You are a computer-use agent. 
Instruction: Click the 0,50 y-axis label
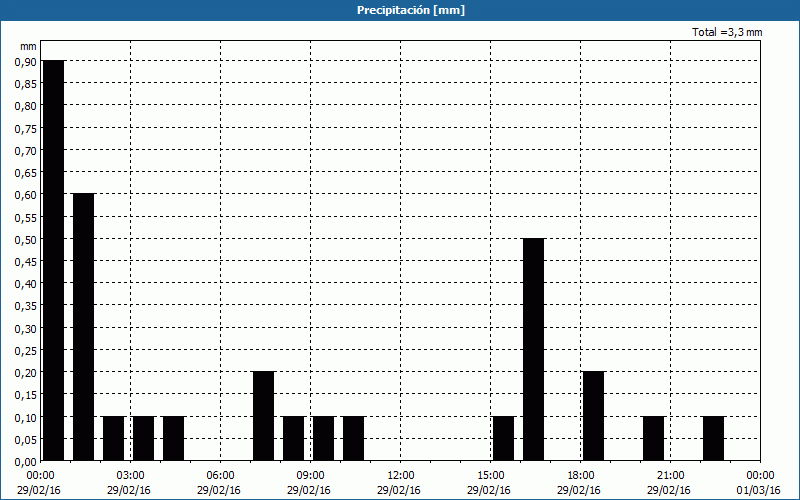click(26, 239)
